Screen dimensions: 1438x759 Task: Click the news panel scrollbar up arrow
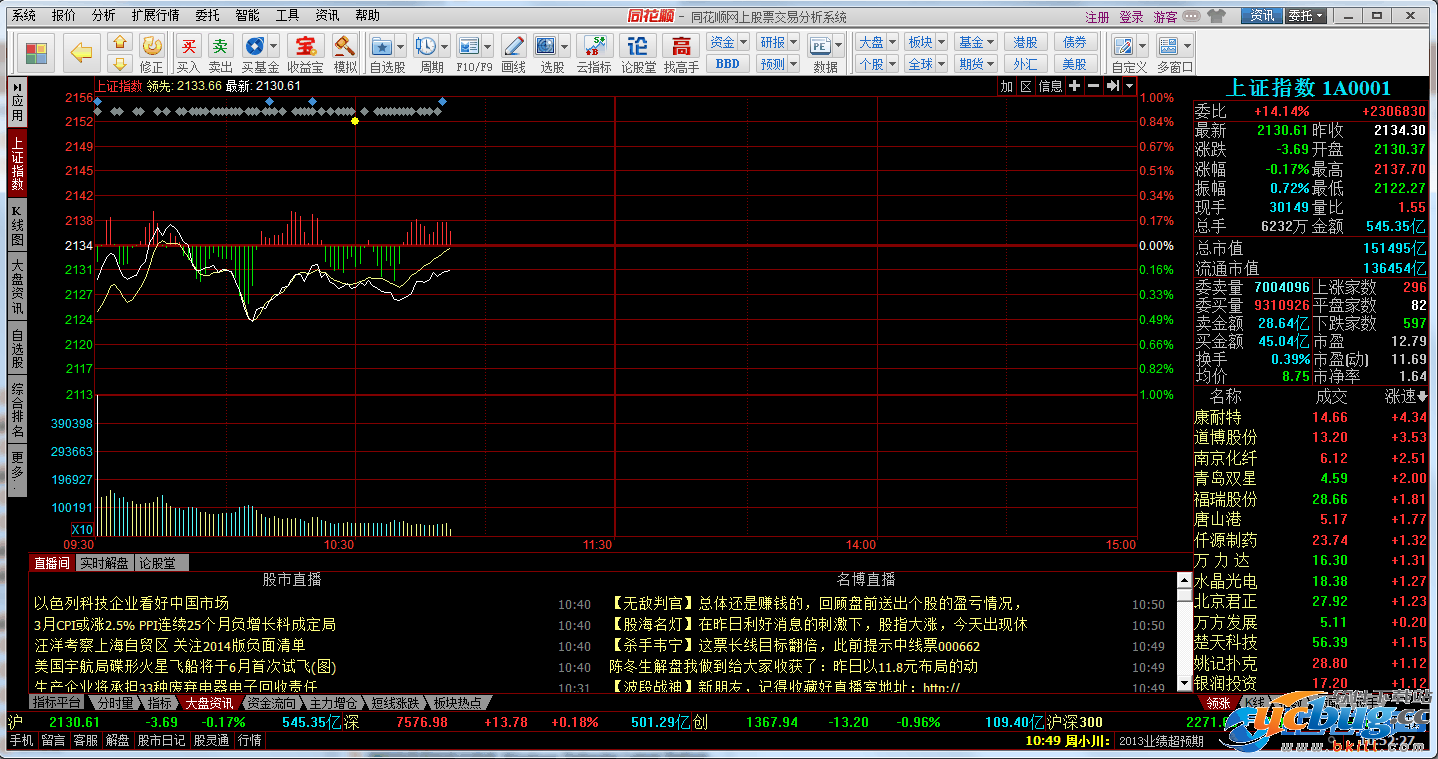tap(1184, 579)
